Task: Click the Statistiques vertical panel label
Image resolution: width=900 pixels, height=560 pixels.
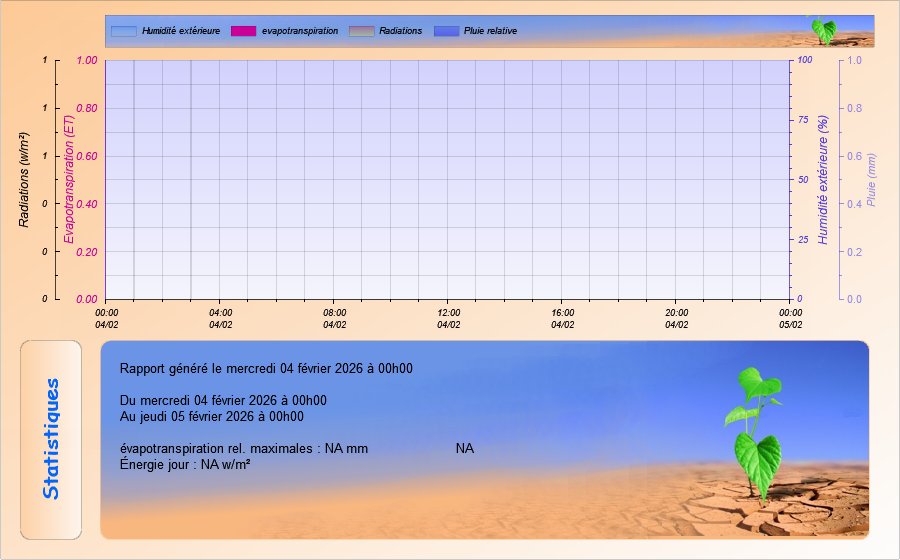Action: (51, 439)
